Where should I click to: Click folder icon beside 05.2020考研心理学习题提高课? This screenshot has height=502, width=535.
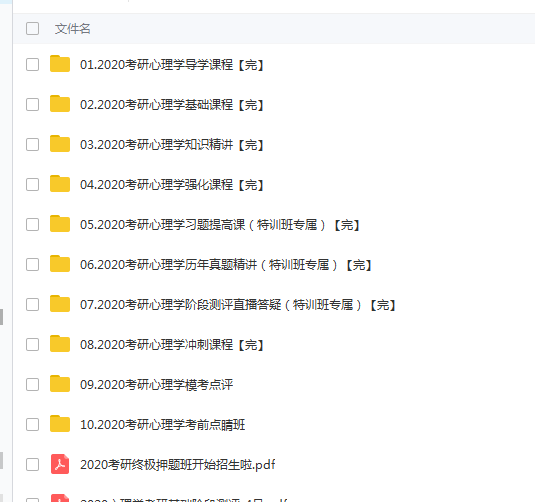tap(60, 224)
